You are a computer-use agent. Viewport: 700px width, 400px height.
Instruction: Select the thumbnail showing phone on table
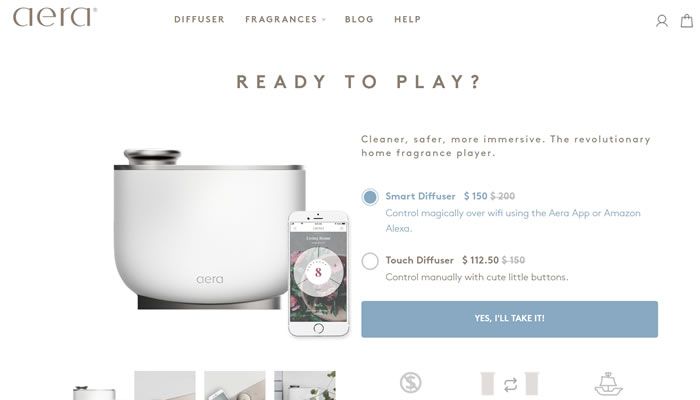pos(234,385)
